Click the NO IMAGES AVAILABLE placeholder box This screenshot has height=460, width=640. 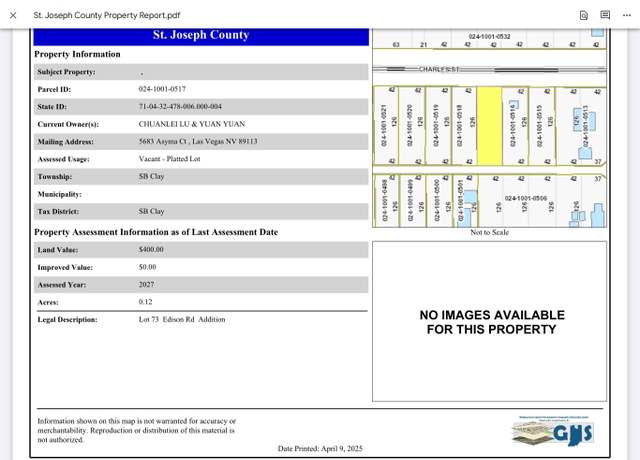[489, 322]
